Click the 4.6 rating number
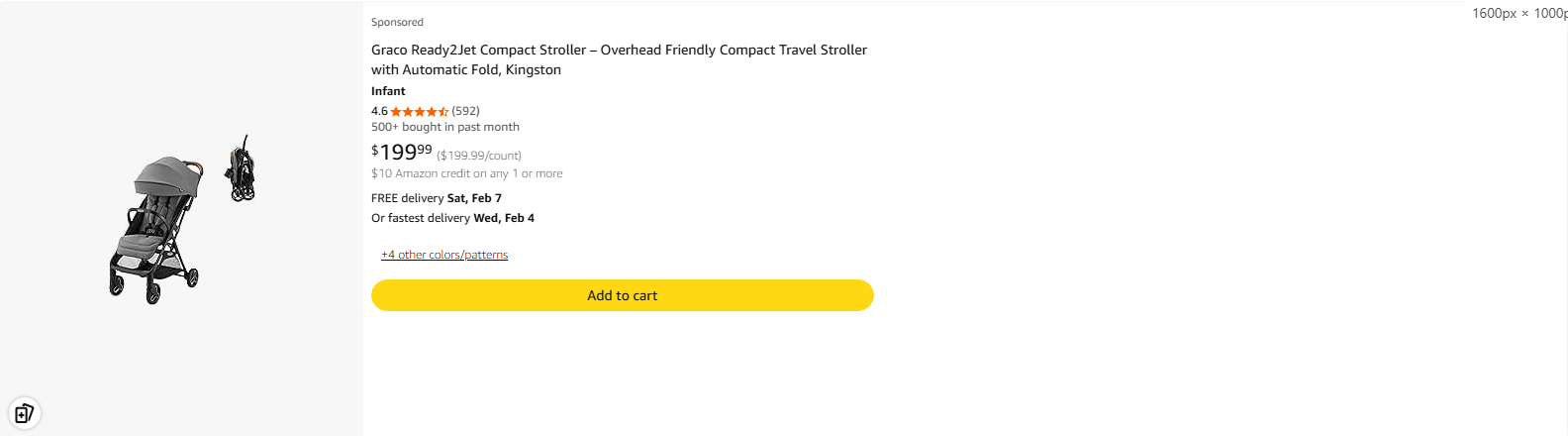 click(x=379, y=111)
